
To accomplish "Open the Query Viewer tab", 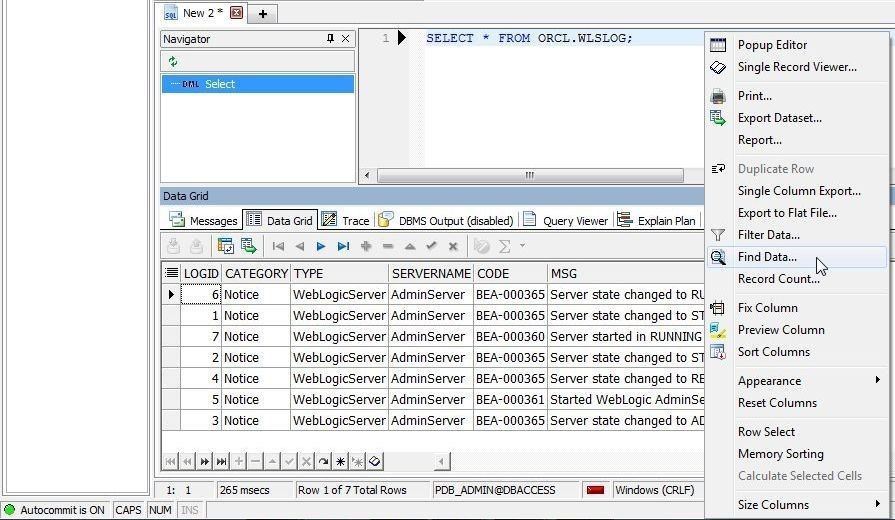I will [x=566, y=220].
